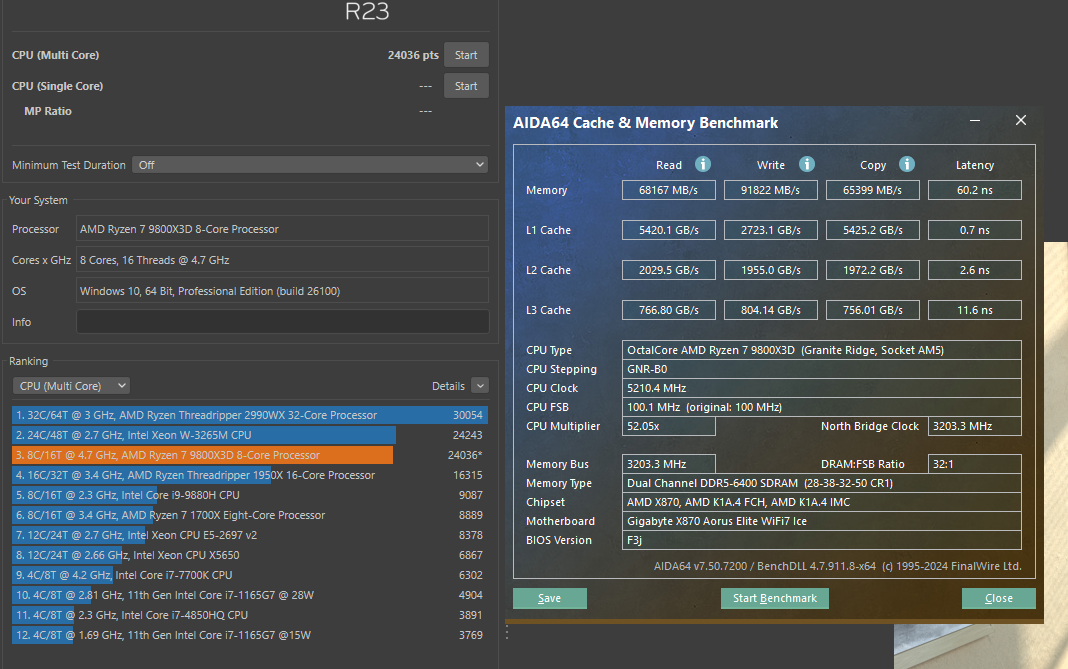This screenshot has width=1068, height=669.
Task: Click Memory Type DDR5-6400 value
Action: [821, 483]
